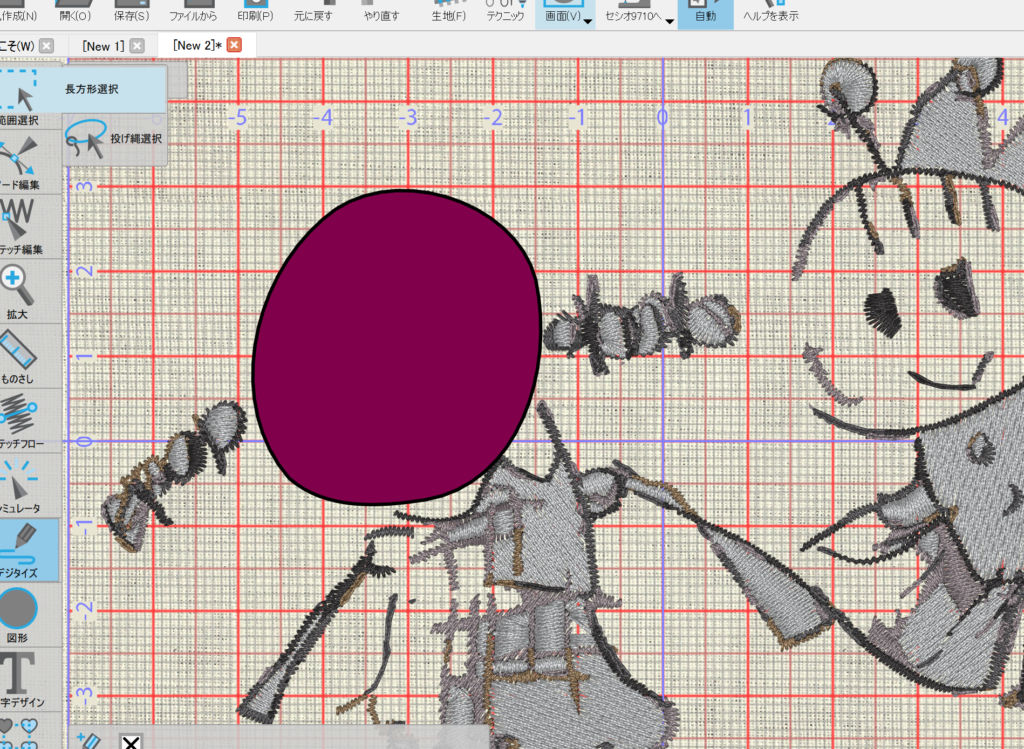
Task: Click the 保存(S) save button
Action: point(131,14)
